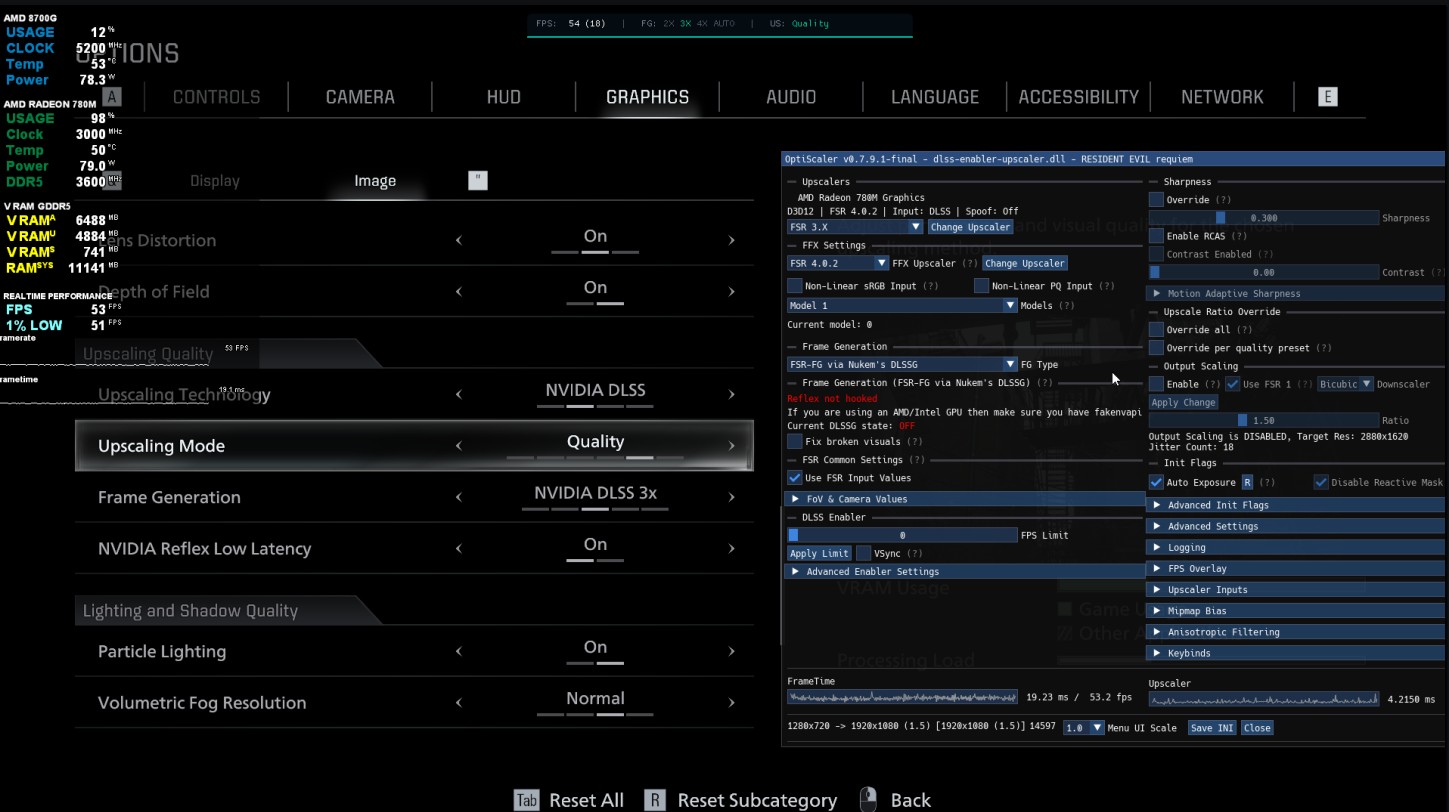Switch to the CAMERA tab
The height and width of the screenshot is (812, 1449).
pos(360,97)
